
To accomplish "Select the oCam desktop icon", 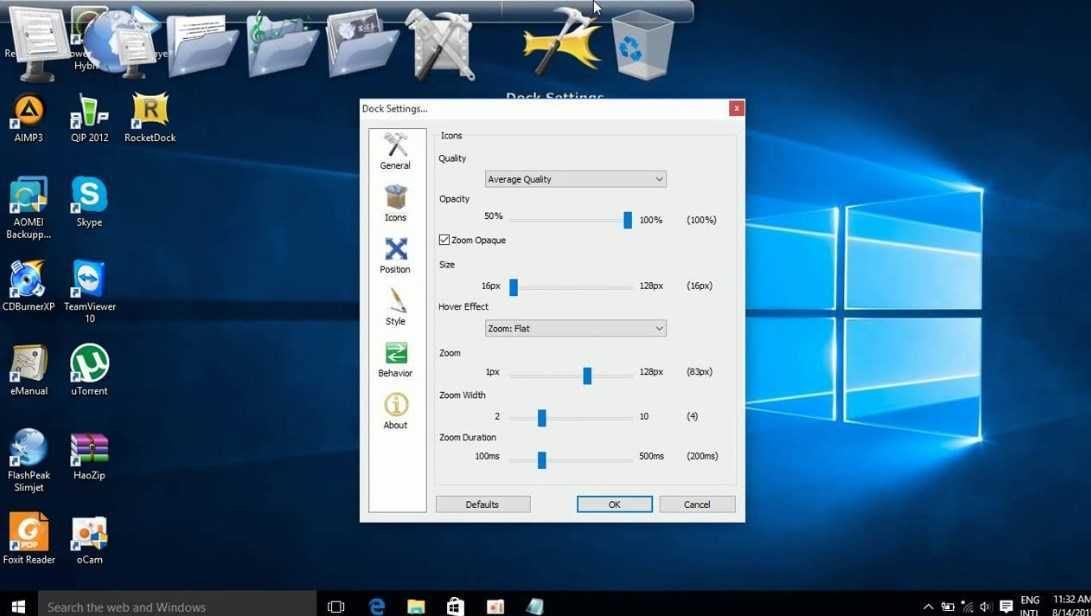I will 90,540.
